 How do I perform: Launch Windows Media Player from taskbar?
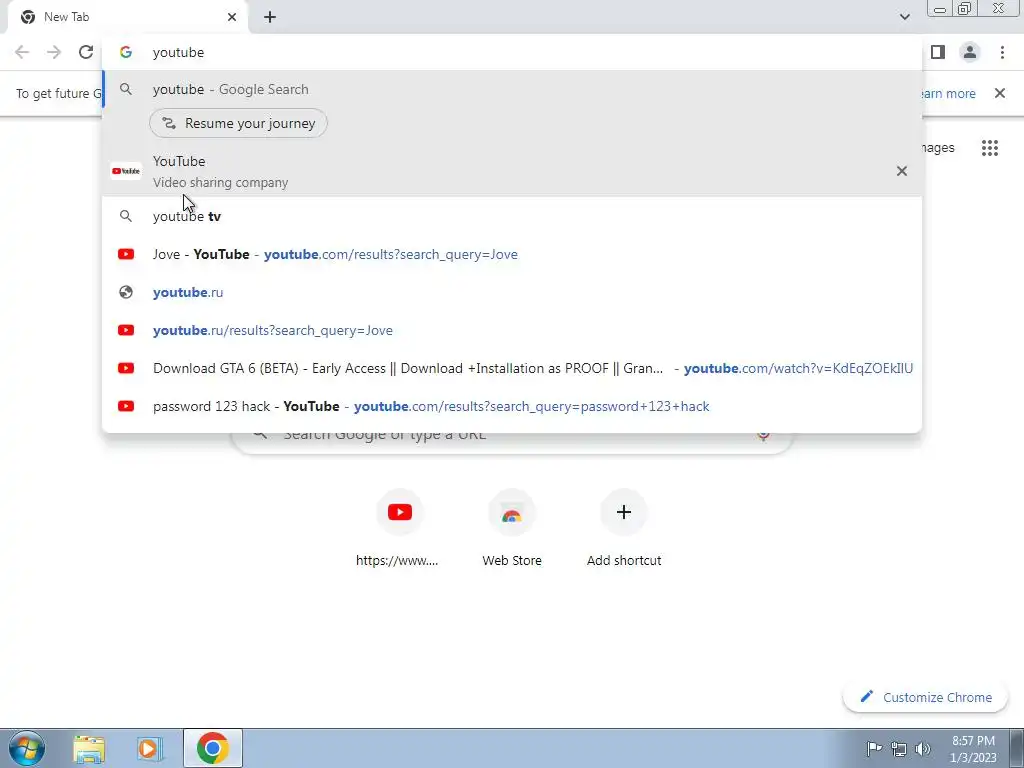coord(149,748)
